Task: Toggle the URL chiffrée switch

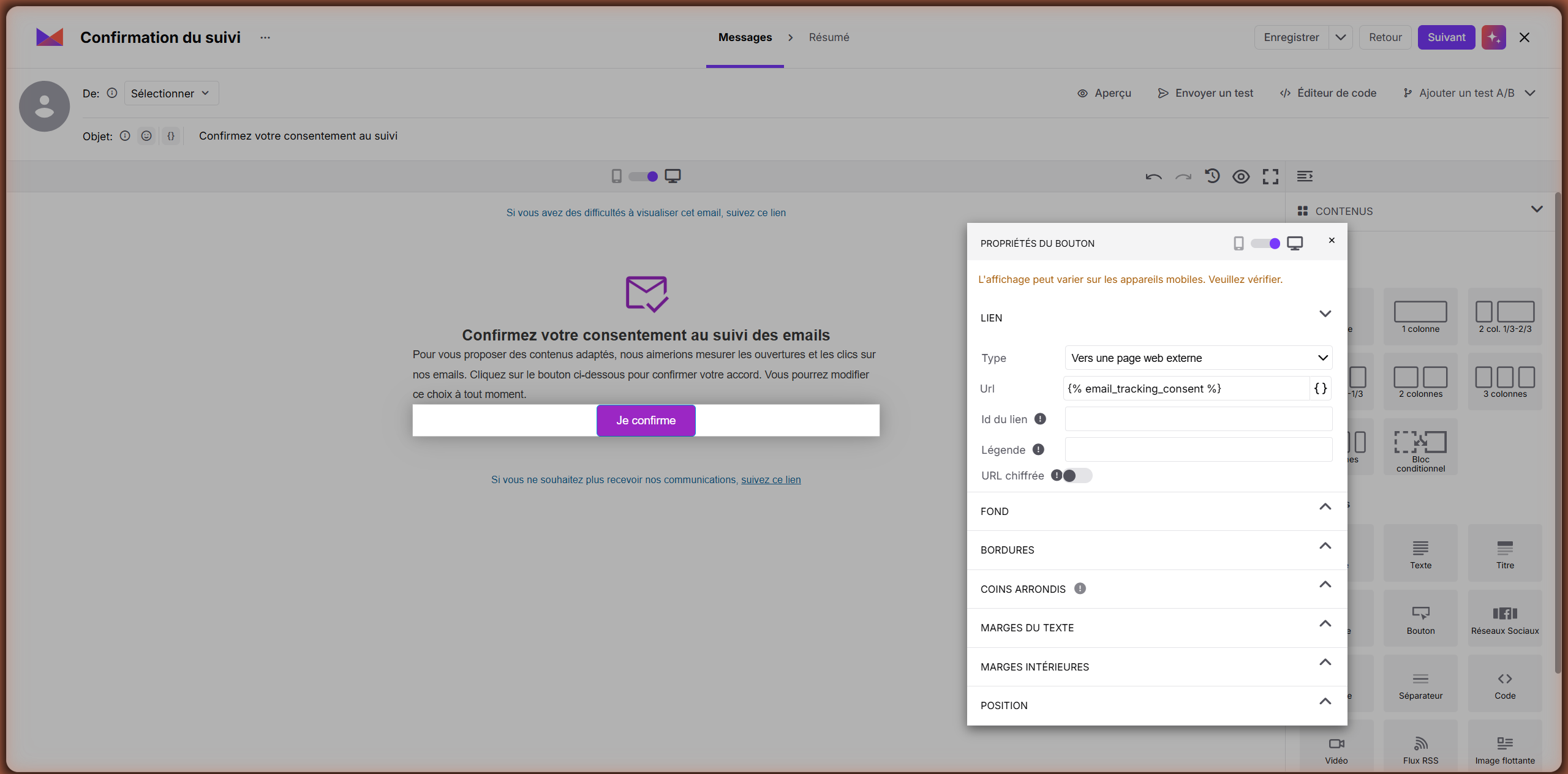Action: (x=1077, y=476)
